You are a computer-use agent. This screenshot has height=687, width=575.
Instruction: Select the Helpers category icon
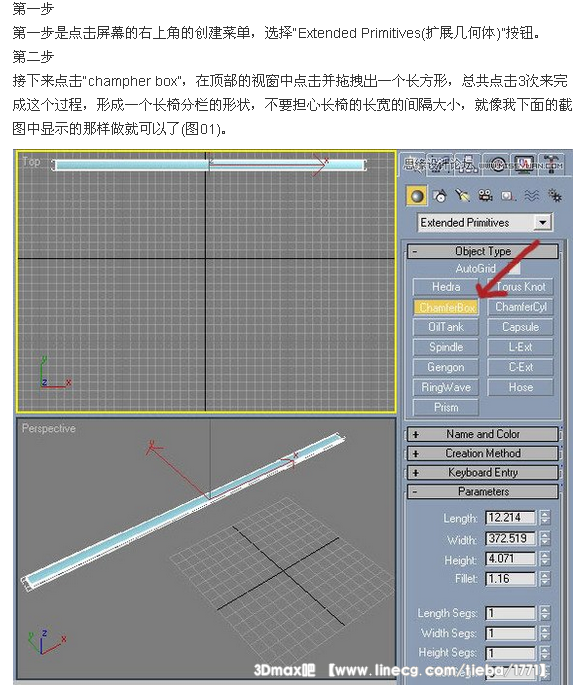[508, 196]
